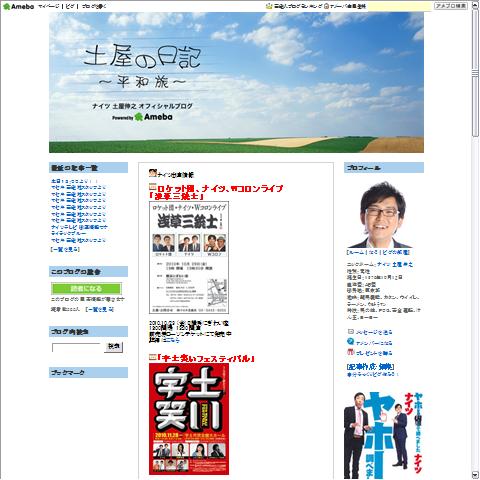Open the Ameba member registration link
The image size is (480, 480).
(x=348, y=6)
